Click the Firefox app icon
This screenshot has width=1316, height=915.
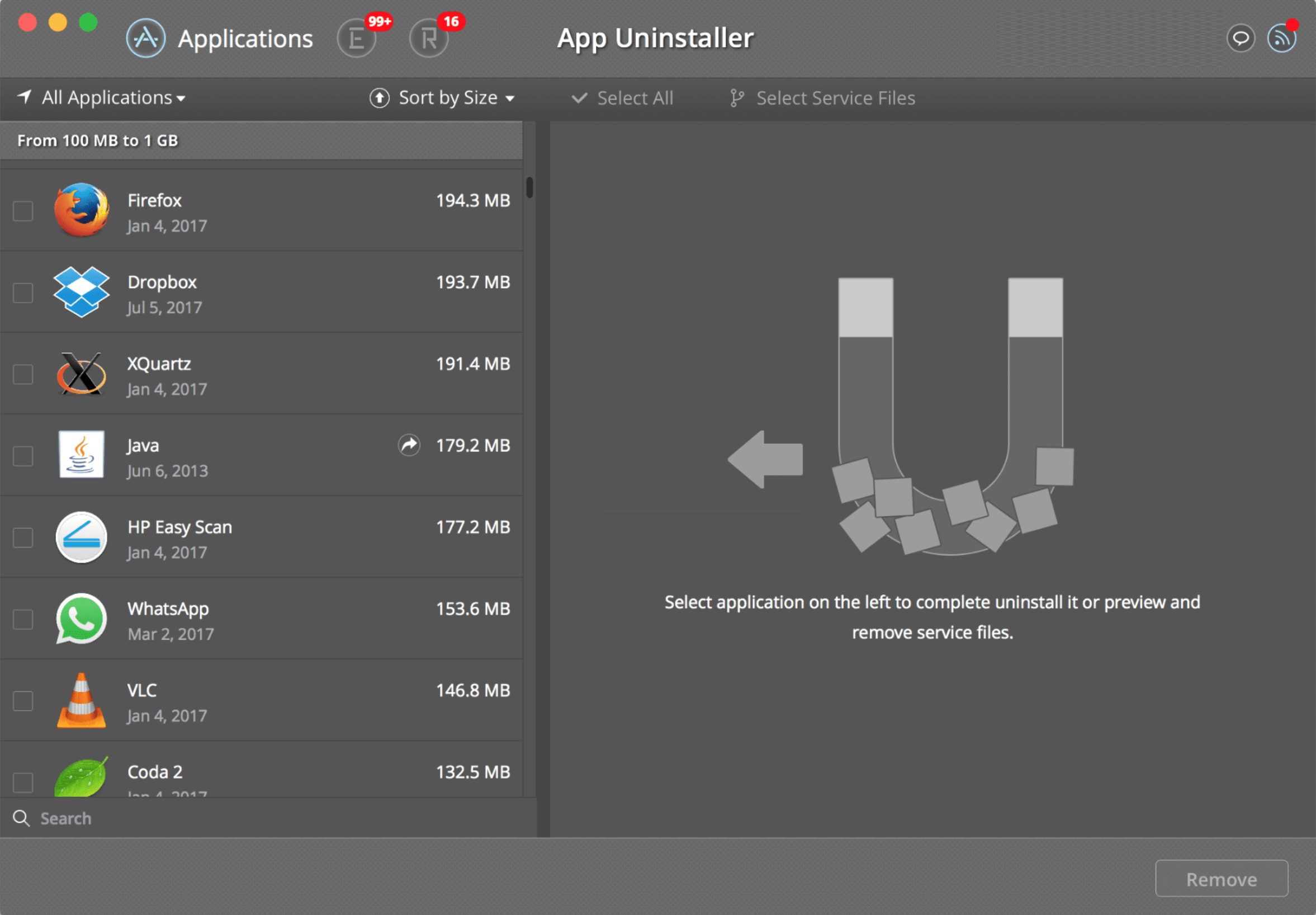82,210
